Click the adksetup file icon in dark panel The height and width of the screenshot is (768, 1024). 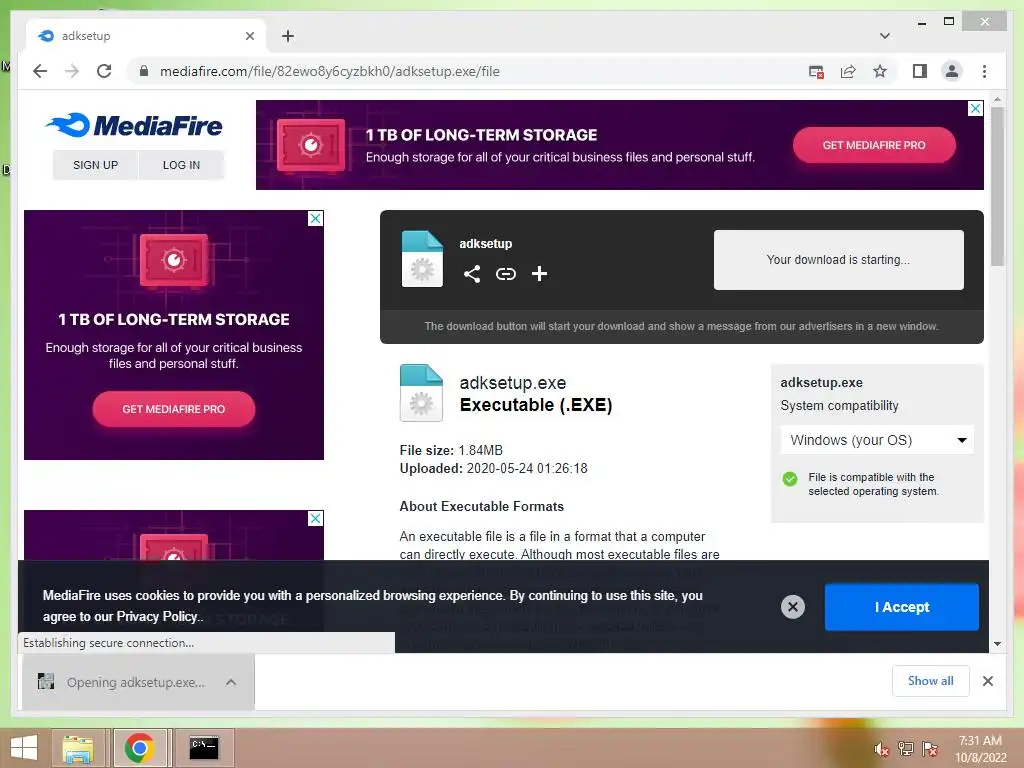click(x=422, y=259)
